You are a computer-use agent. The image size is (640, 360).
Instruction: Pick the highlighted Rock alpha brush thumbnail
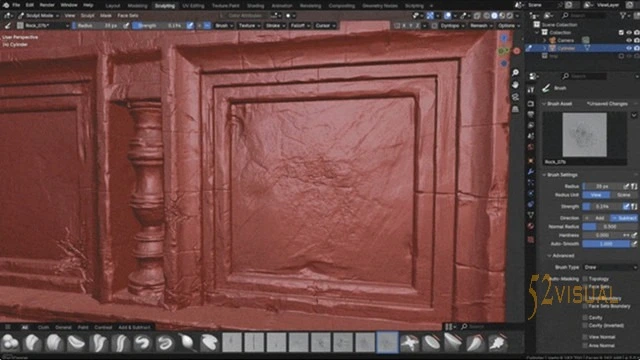tap(387, 342)
